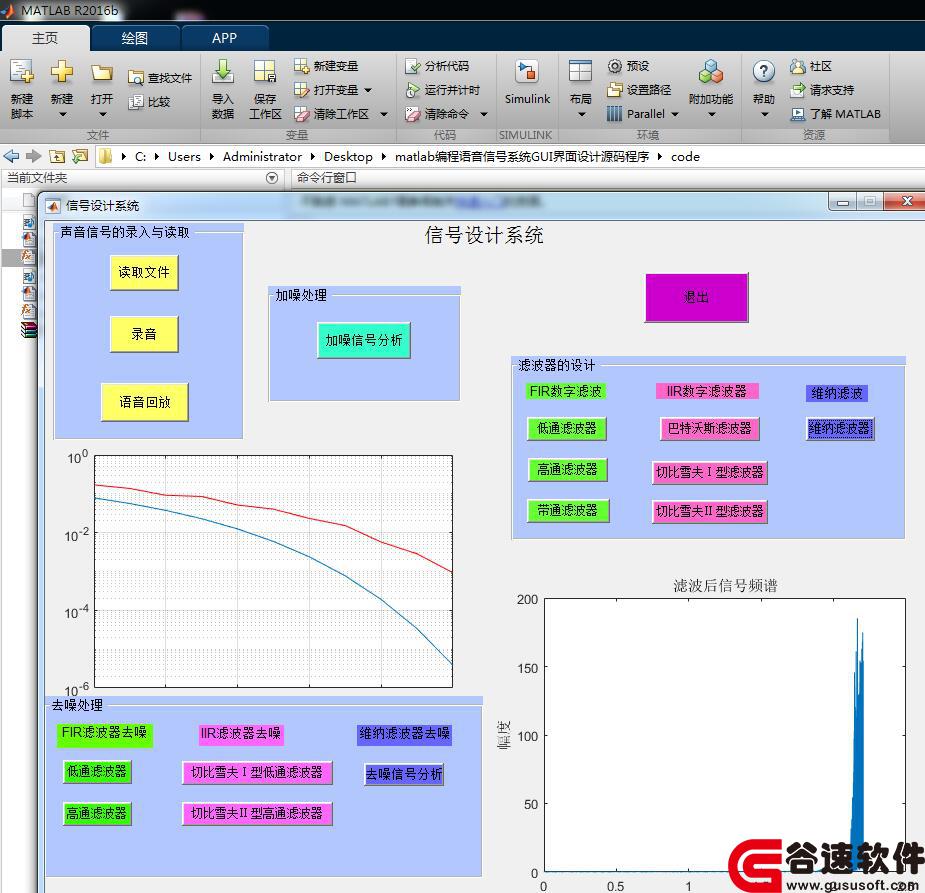Click denoise panel High-pass (高通滤波器) button

[97, 814]
